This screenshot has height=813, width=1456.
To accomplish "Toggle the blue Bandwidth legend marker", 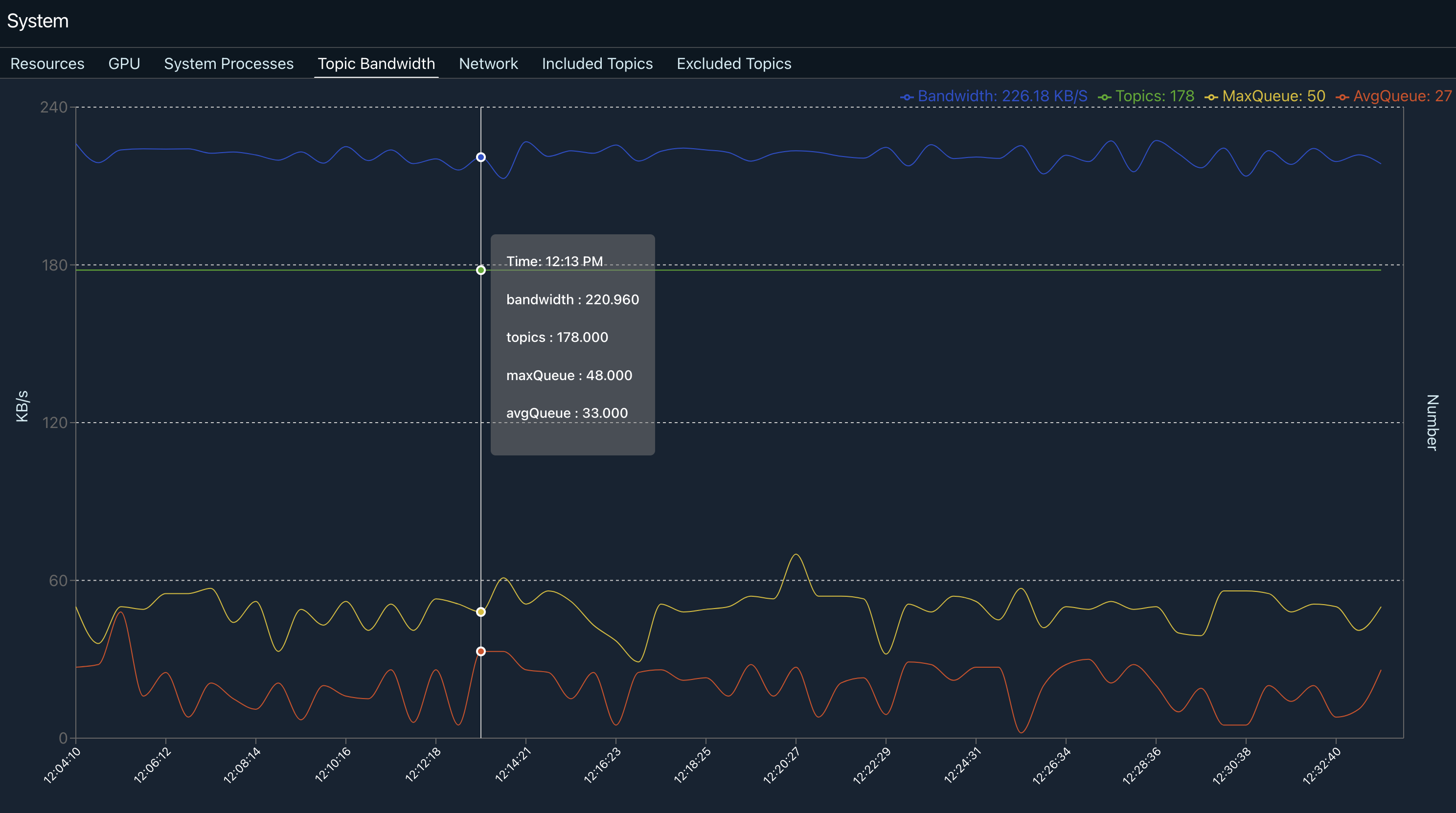I will tap(907, 97).
